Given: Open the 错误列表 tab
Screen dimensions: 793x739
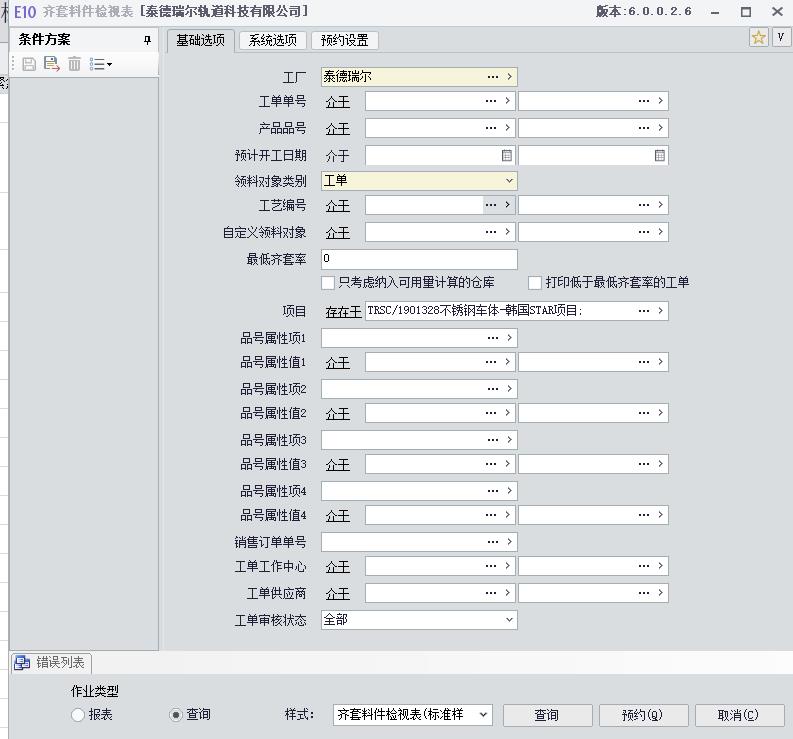Looking at the screenshot, I should click(x=52, y=663).
